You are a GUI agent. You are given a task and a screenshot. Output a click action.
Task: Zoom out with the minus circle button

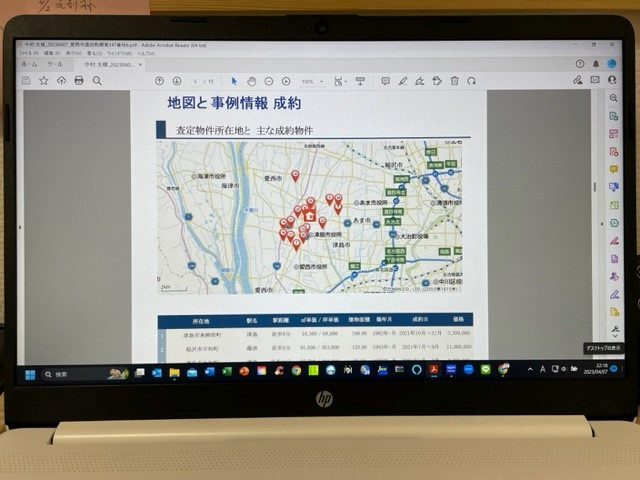(269, 81)
